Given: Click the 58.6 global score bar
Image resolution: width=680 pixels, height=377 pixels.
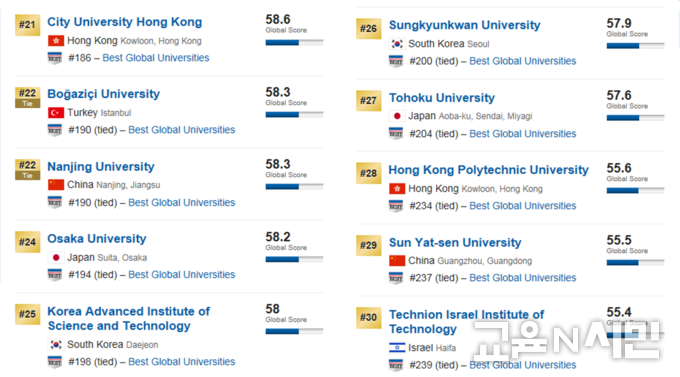Looking at the screenshot, I should click(x=294, y=43).
